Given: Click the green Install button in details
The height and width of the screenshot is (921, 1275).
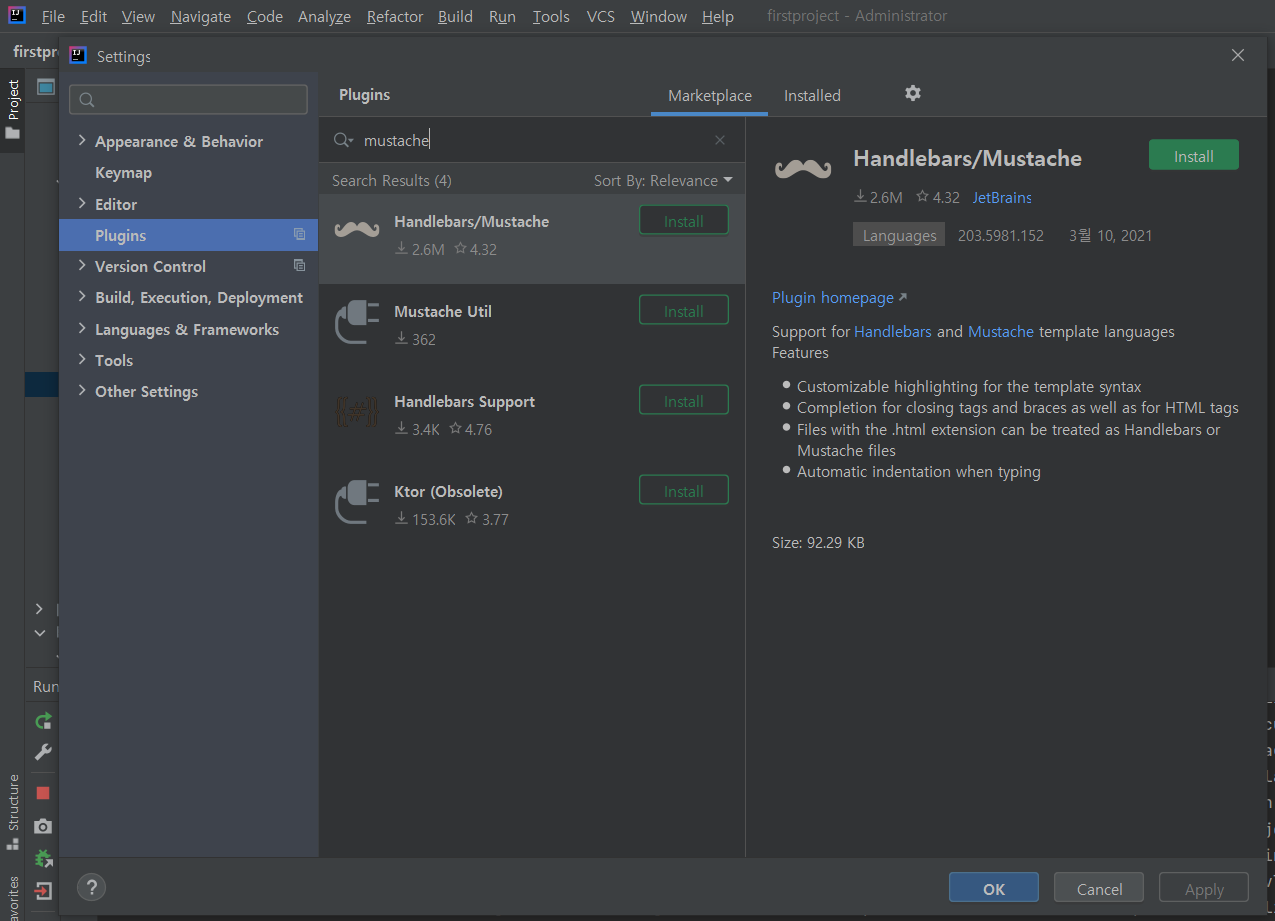Looking at the screenshot, I should 1194,156.
